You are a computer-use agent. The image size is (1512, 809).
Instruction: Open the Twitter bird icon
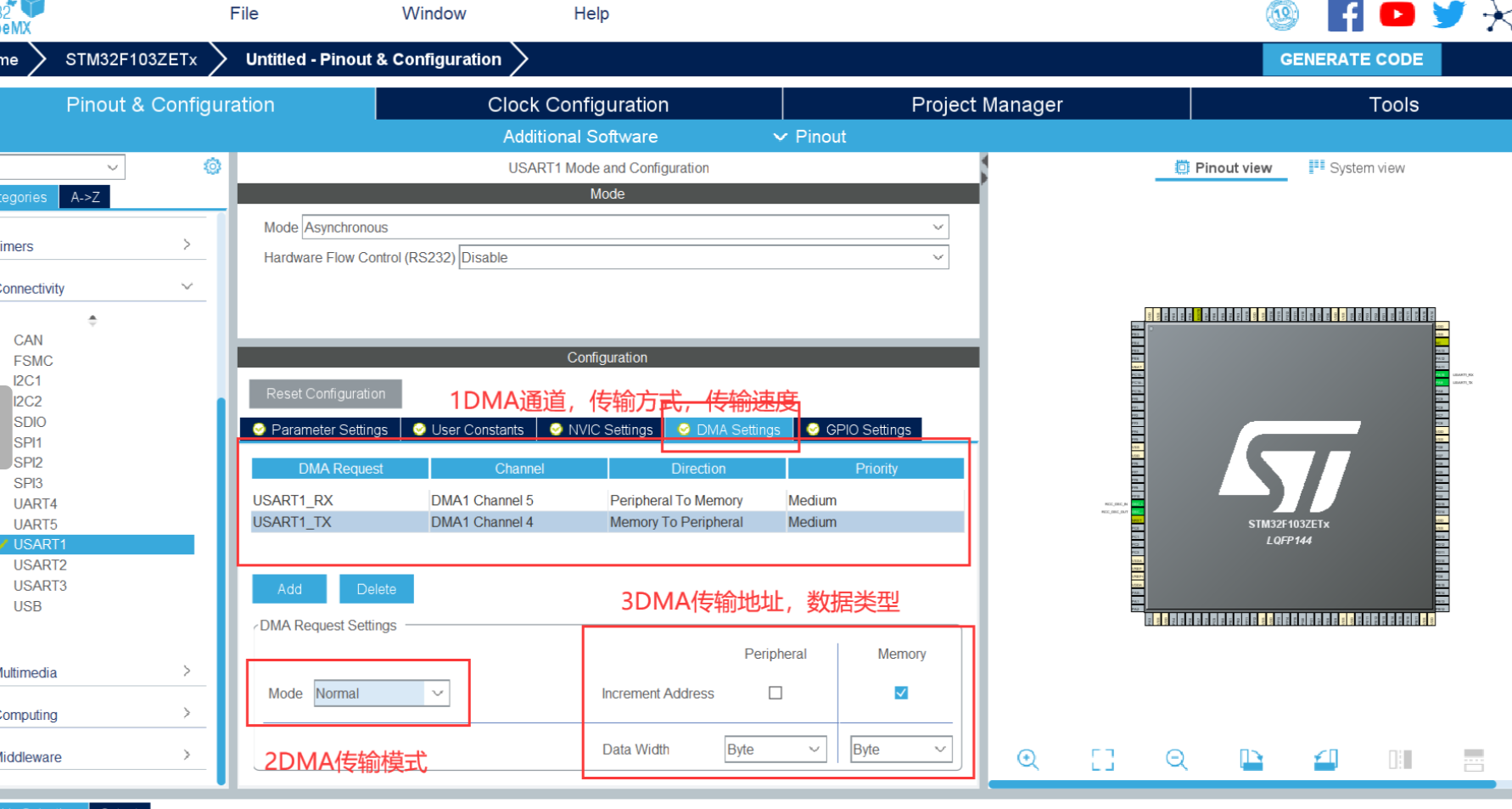click(1448, 15)
